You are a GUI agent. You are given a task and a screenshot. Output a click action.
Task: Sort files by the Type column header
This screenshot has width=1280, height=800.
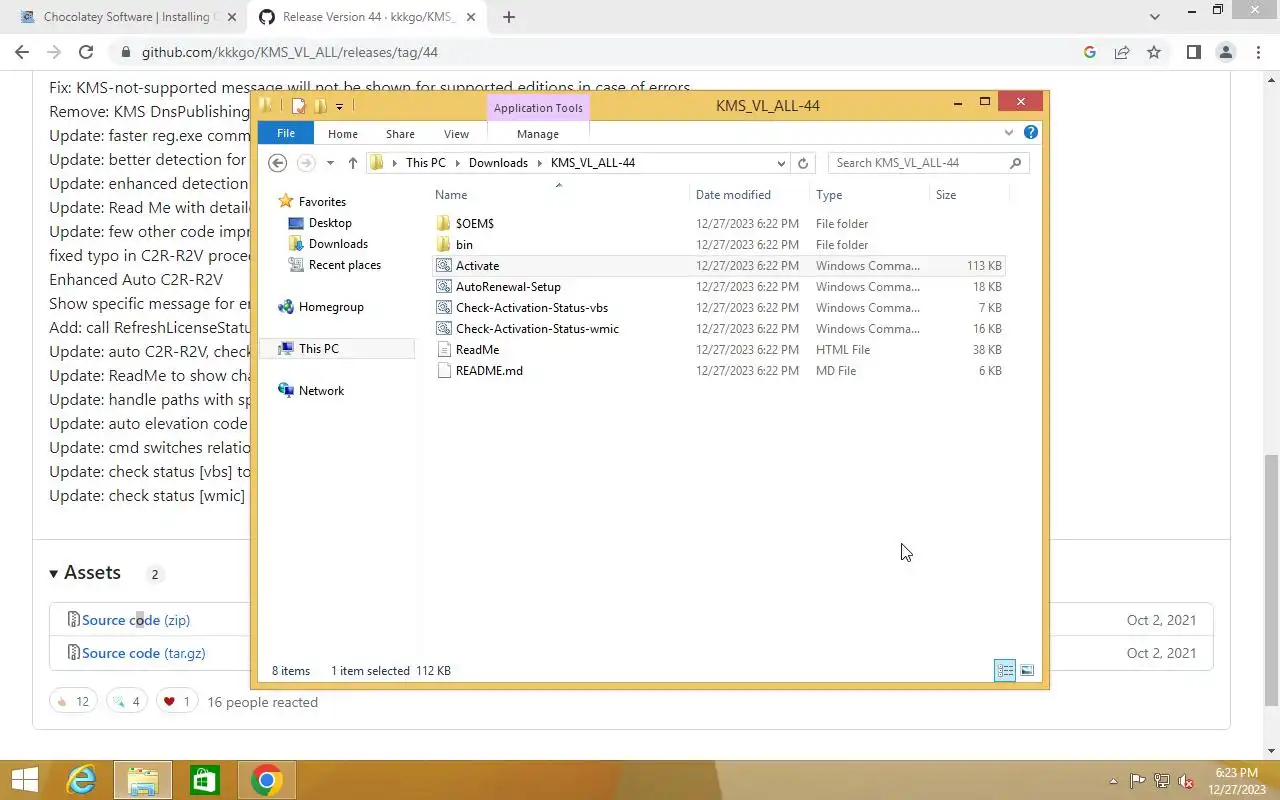(869, 195)
